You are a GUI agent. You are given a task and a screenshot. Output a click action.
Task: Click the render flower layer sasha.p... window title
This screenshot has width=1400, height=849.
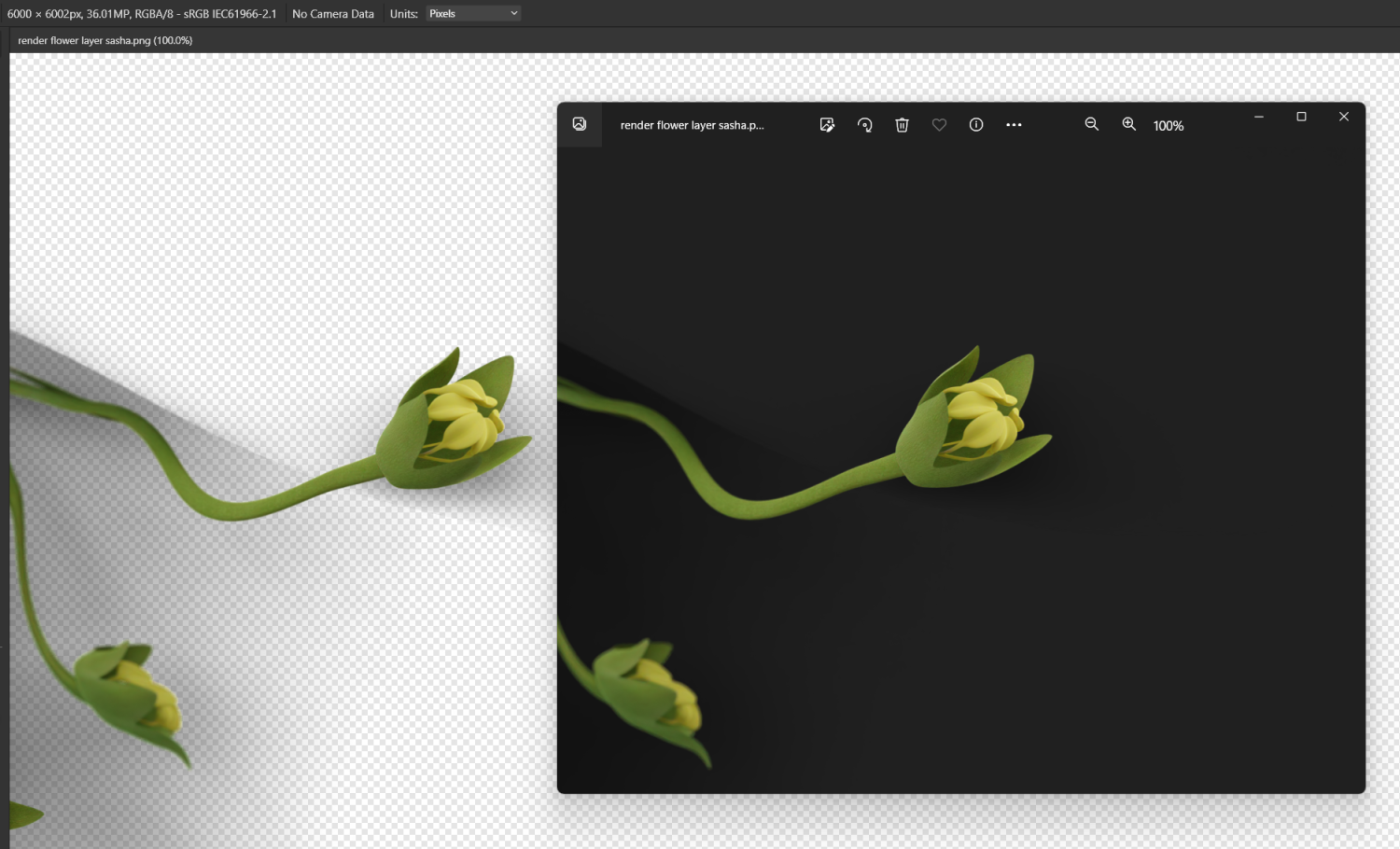(x=692, y=124)
